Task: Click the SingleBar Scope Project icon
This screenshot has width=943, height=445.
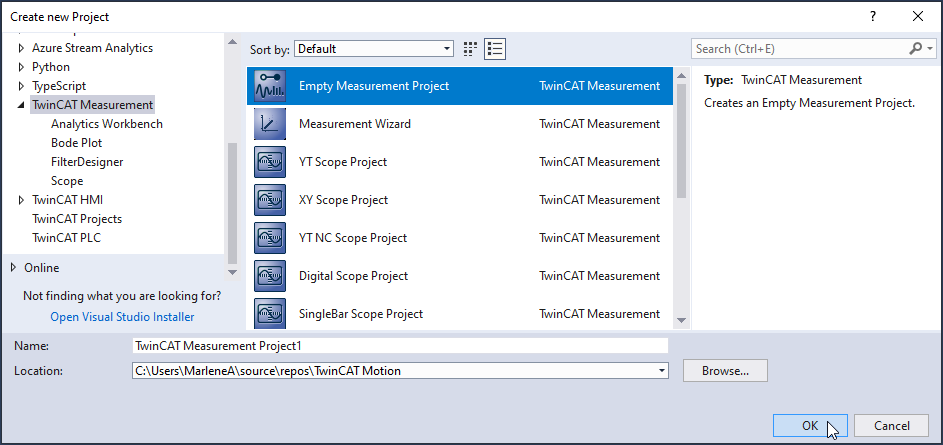Action: [270, 313]
